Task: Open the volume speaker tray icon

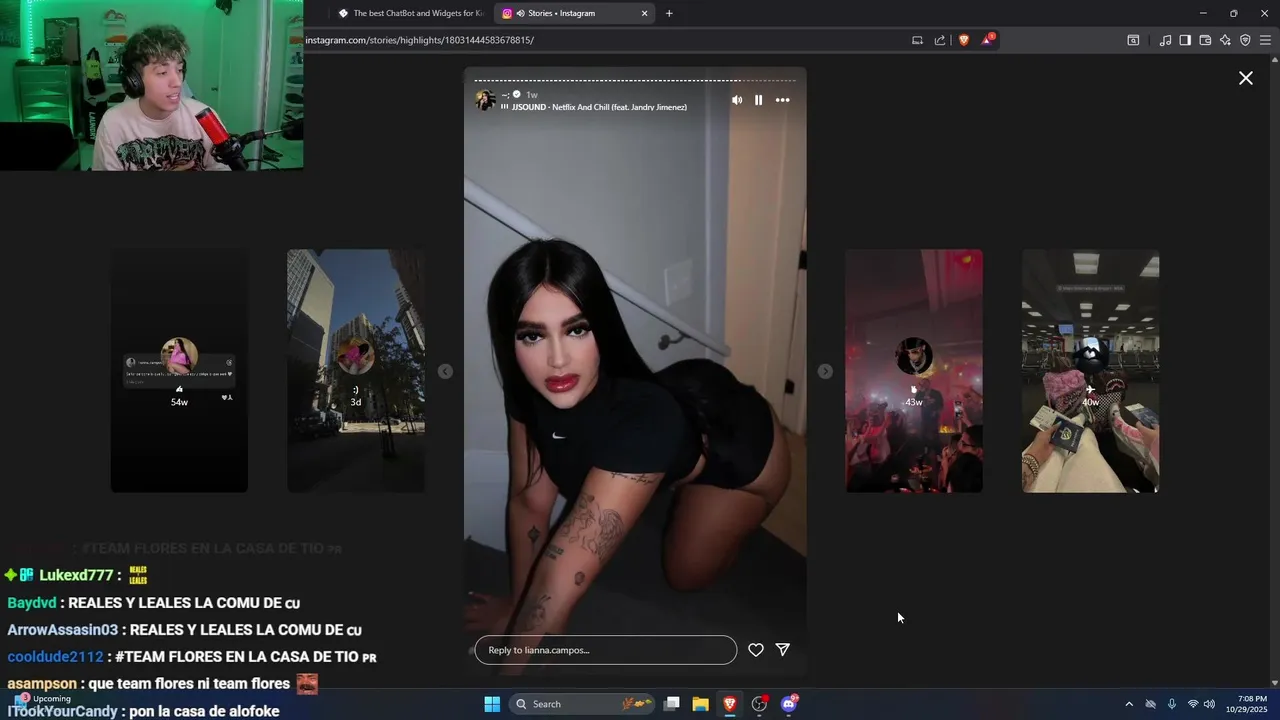Action: (x=1209, y=704)
